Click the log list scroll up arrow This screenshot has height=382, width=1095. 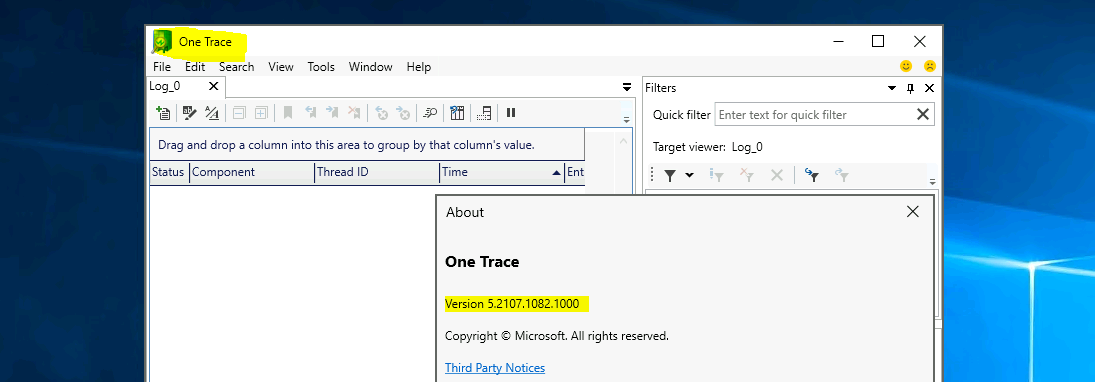(x=624, y=140)
